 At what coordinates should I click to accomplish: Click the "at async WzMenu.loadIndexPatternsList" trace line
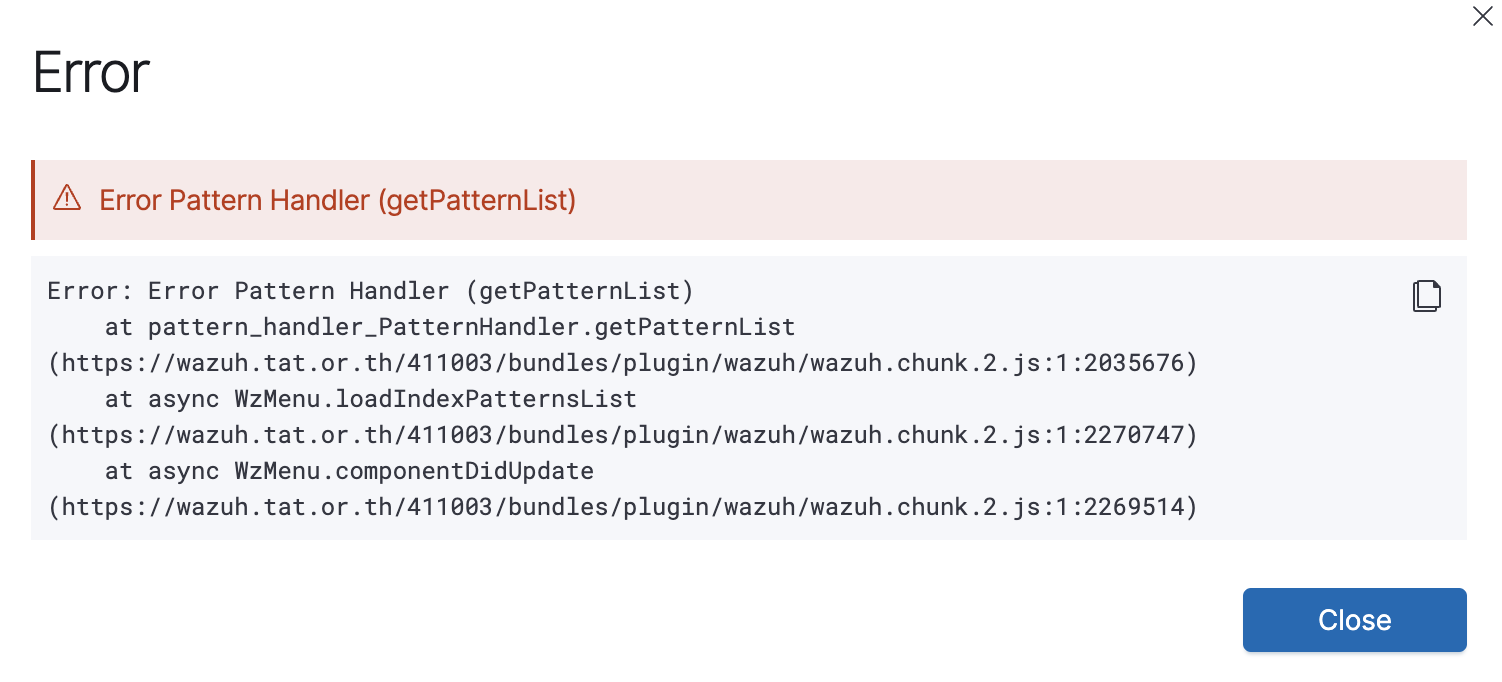point(370,399)
